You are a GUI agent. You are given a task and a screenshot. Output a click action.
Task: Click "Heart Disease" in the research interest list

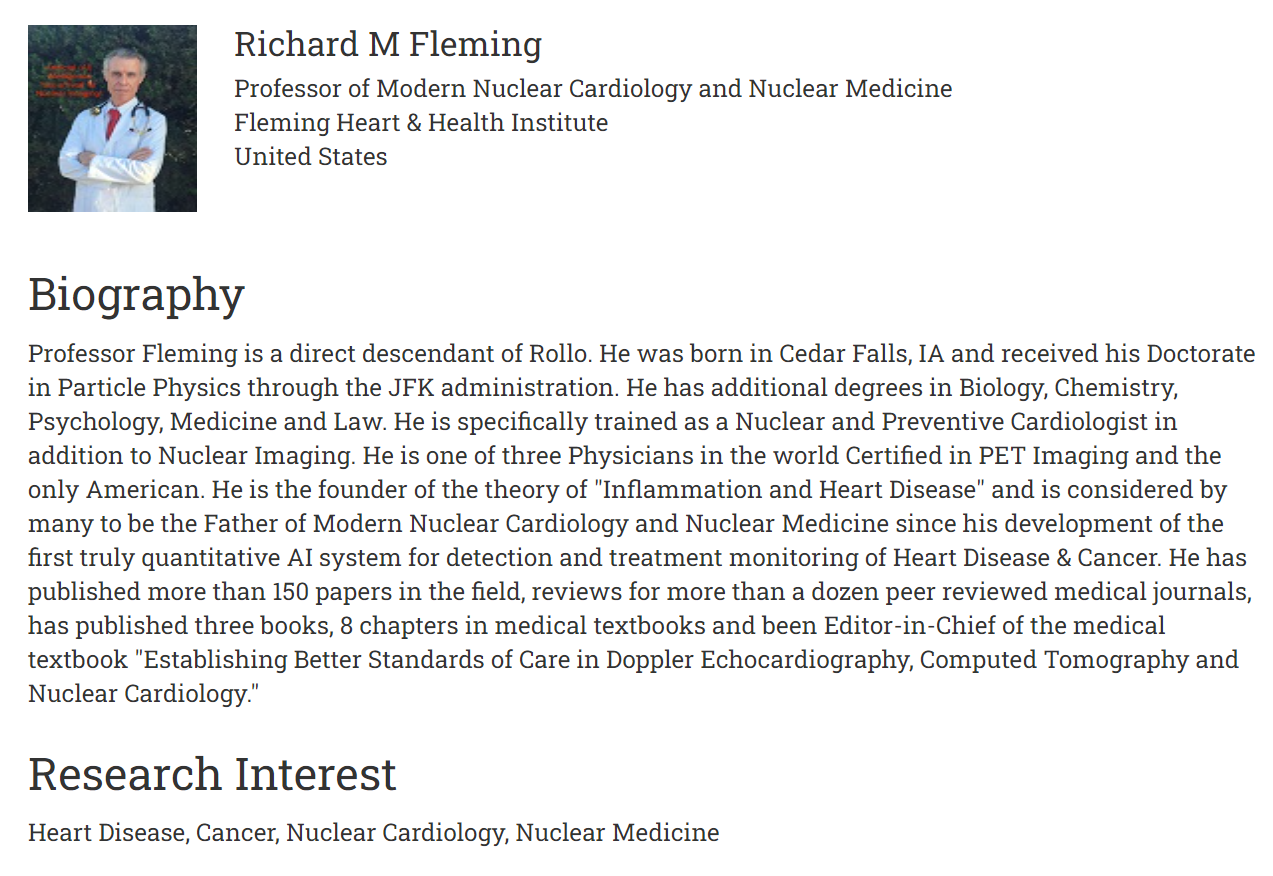click(x=106, y=833)
